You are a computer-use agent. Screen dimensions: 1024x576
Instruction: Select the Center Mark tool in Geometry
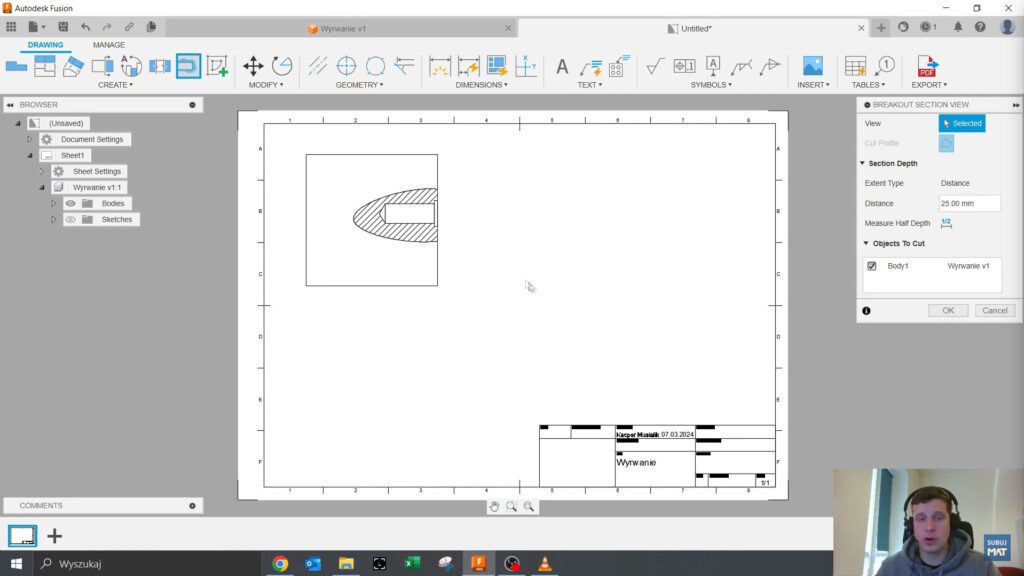(345, 65)
